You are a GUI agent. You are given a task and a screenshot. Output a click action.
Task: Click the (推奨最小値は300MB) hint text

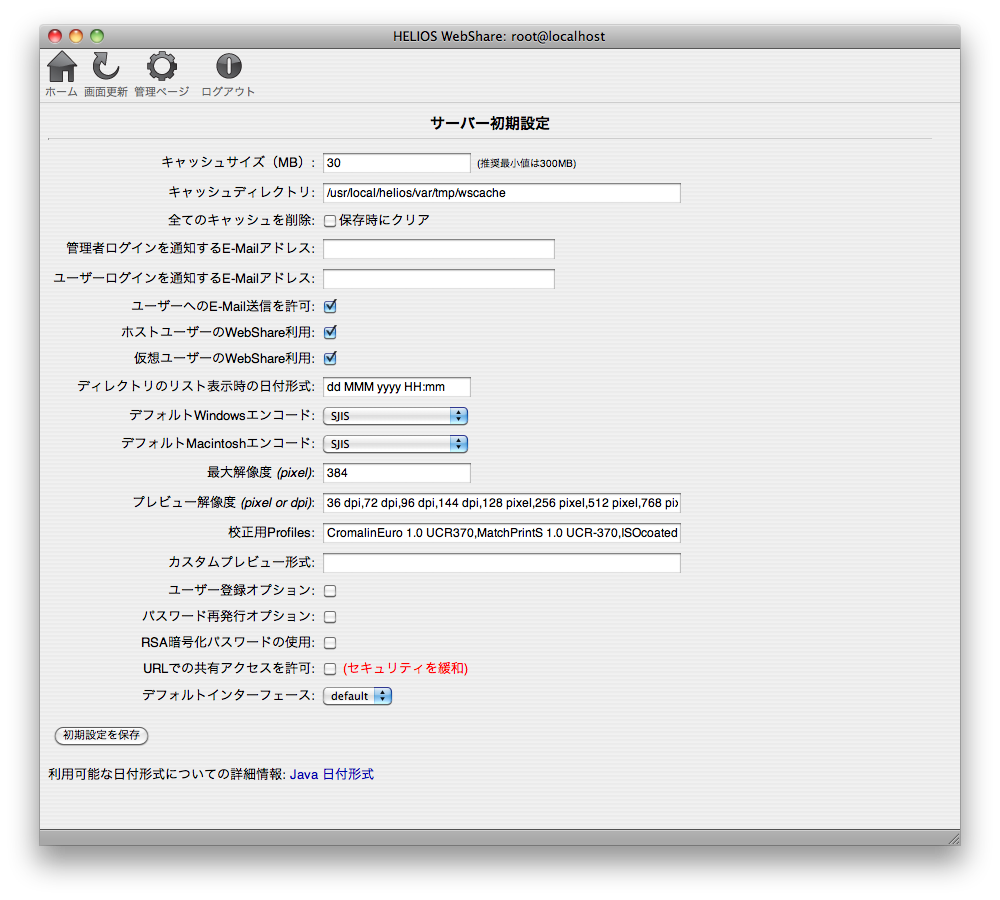click(527, 163)
